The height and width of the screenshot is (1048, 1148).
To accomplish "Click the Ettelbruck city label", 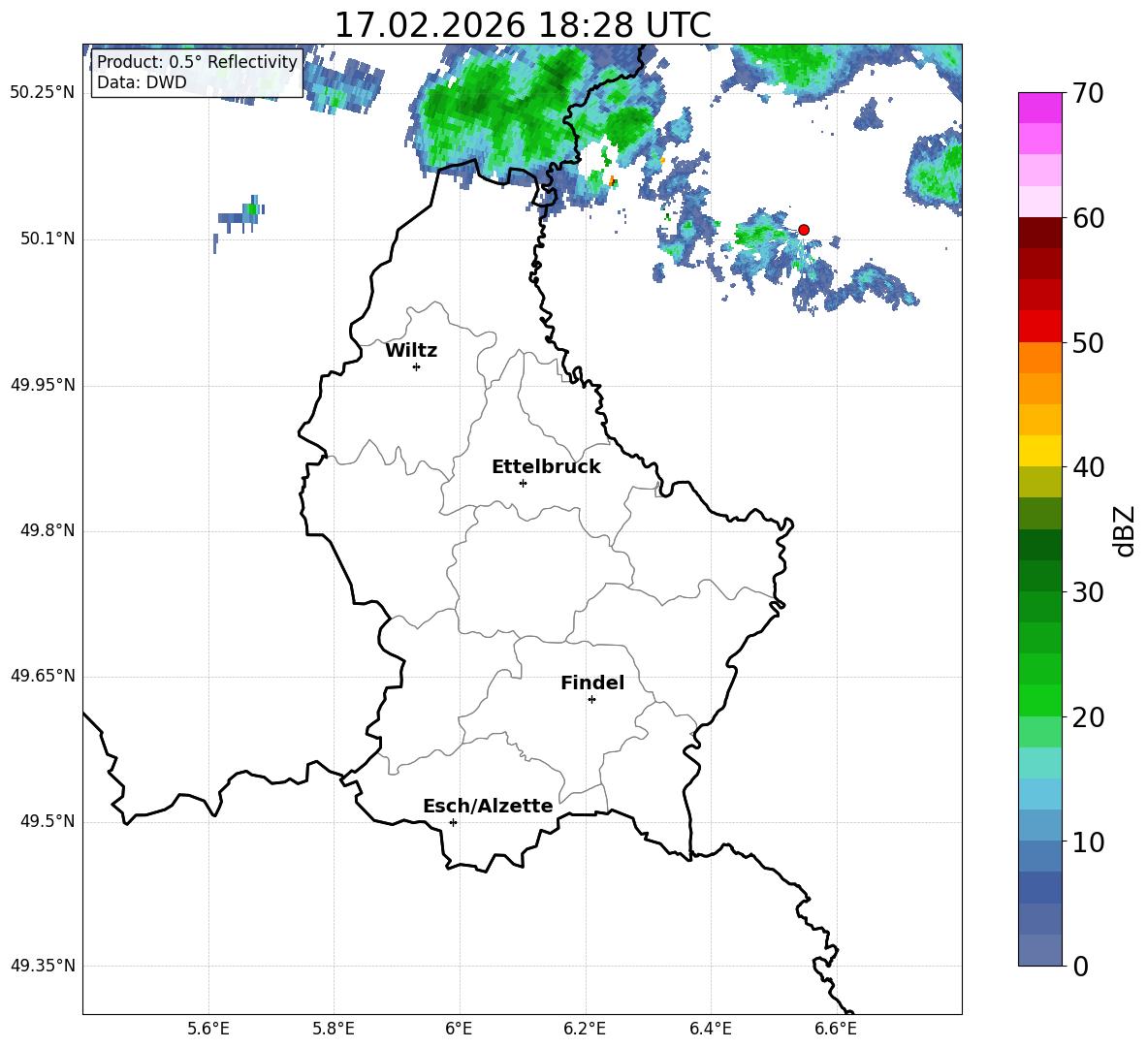I will coord(546,467).
